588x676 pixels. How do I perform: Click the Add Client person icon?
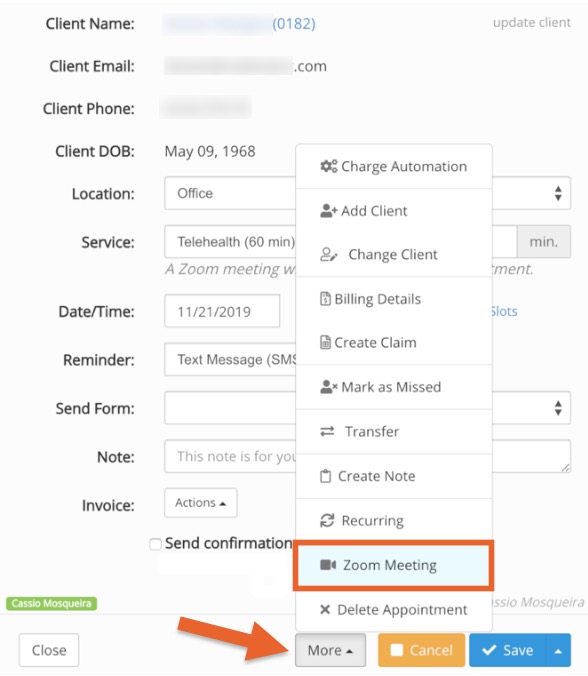click(328, 211)
